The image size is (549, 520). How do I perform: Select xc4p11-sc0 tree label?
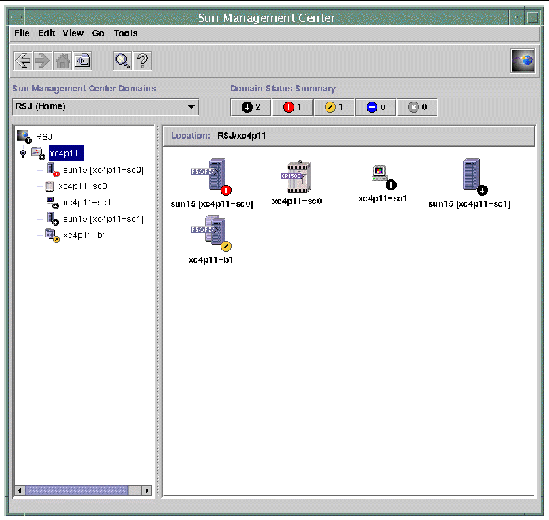point(83,186)
